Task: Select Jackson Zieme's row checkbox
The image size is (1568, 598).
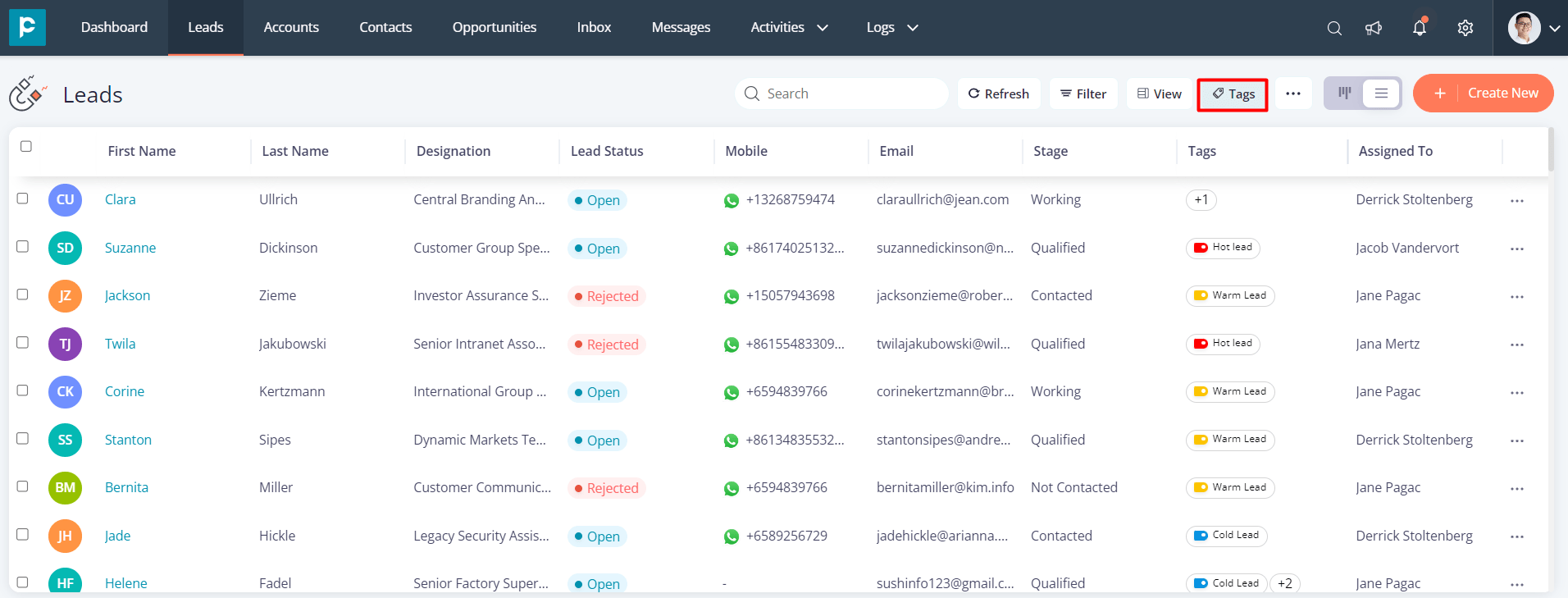Action: click(23, 294)
